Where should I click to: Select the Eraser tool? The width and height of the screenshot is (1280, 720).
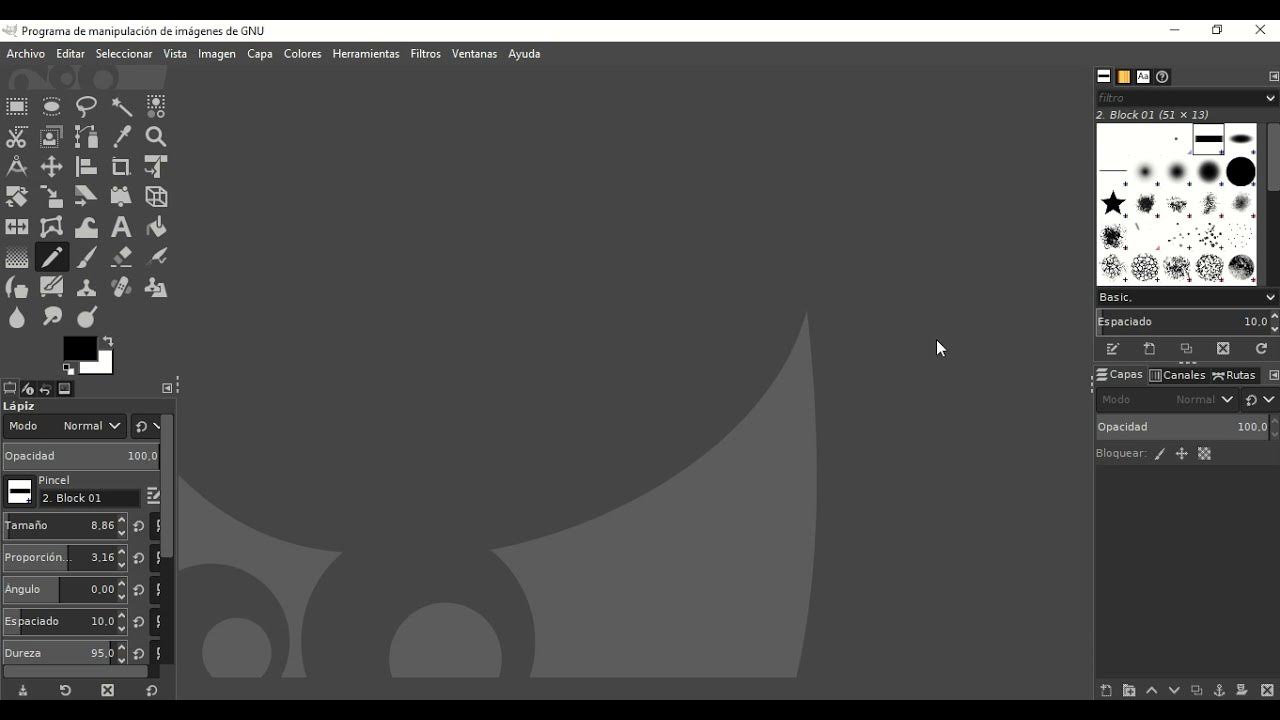(x=121, y=257)
